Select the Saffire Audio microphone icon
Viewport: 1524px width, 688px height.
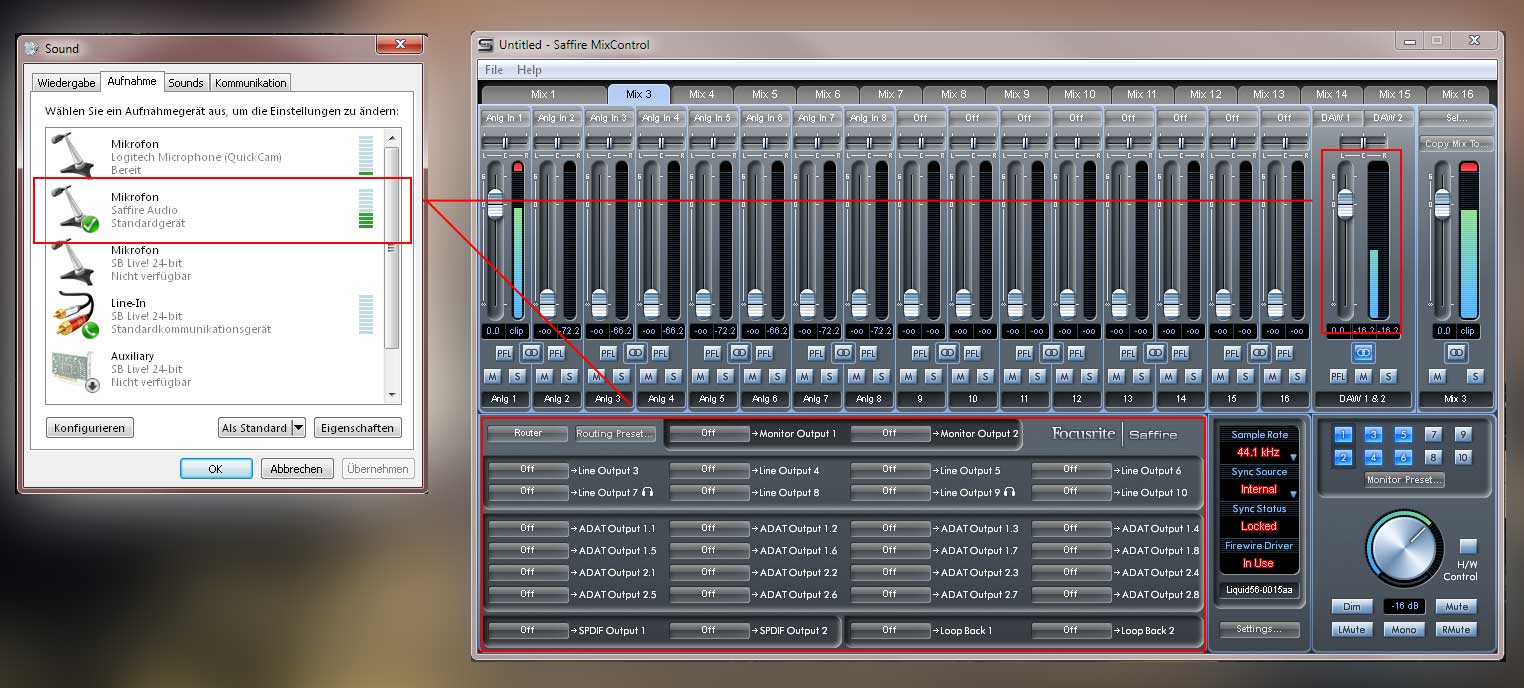76,208
